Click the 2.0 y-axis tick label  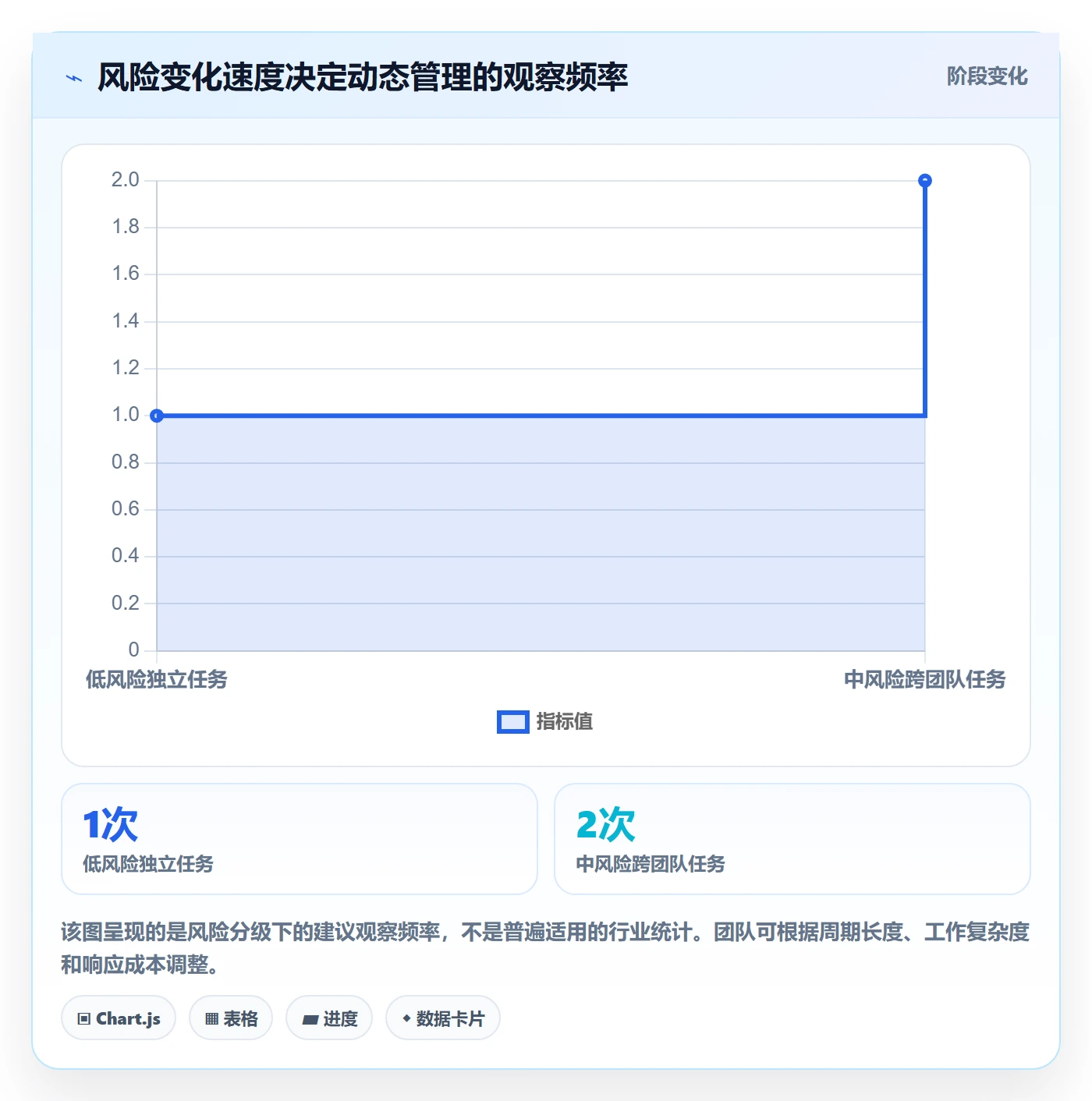click(x=126, y=180)
